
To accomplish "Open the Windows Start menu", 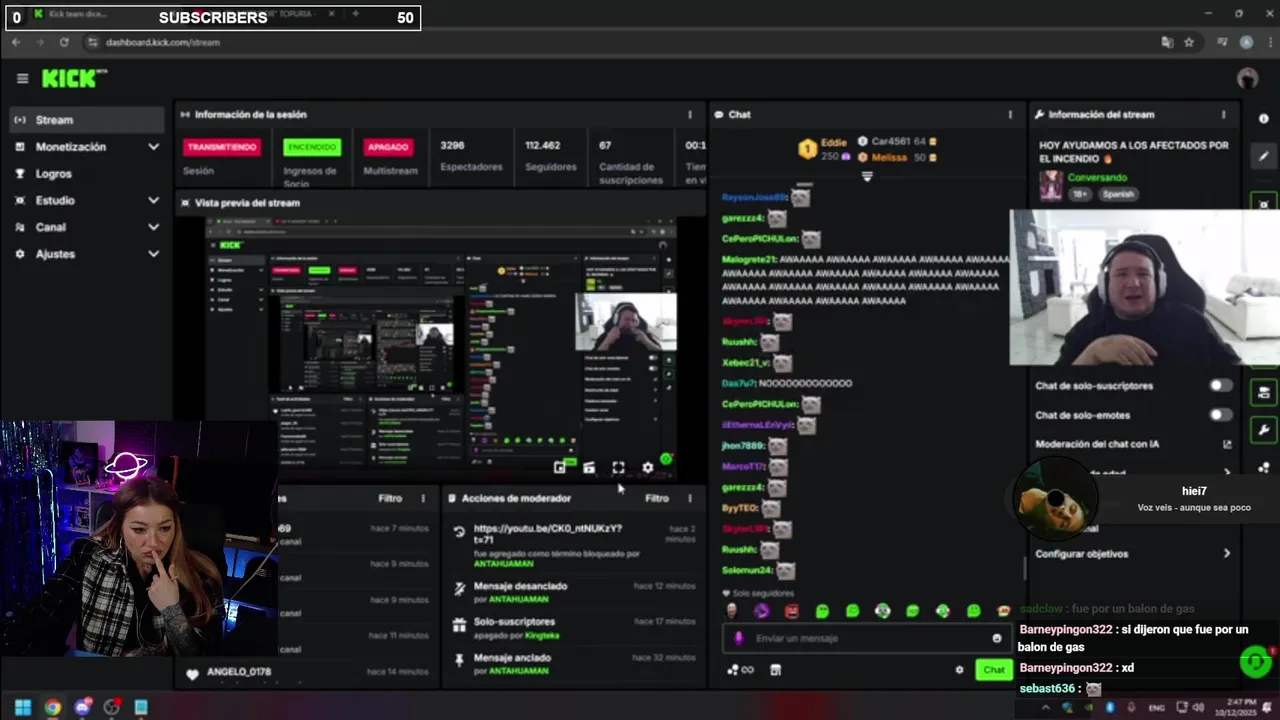I will [22, 707].
